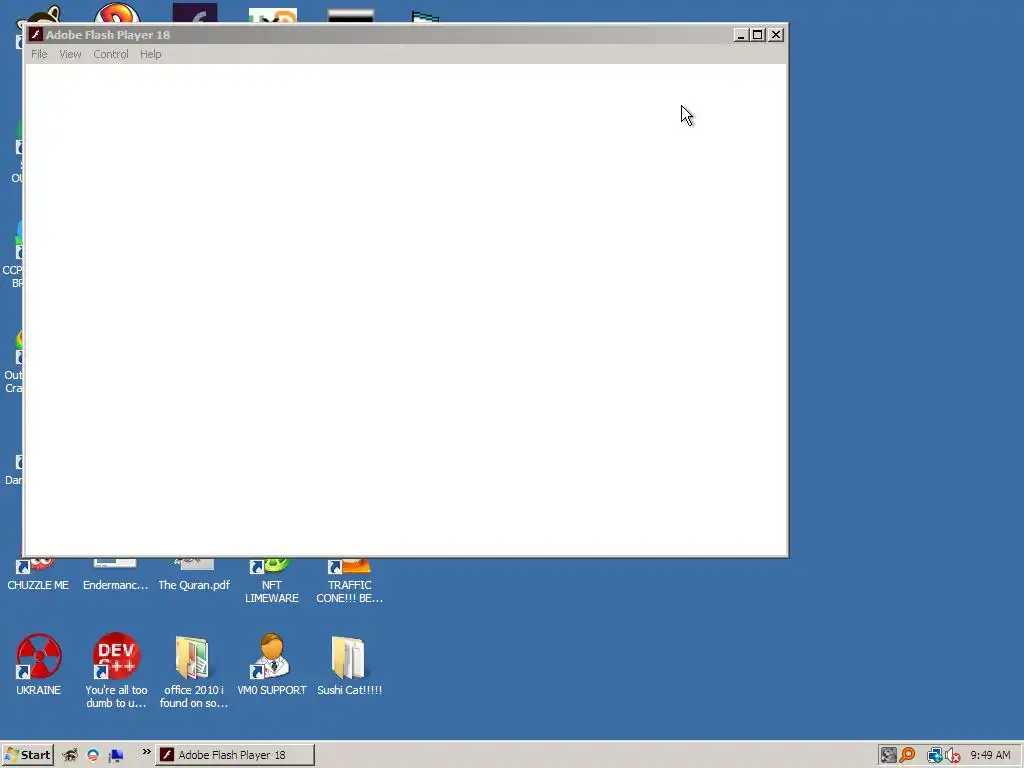
Task: Click the muted volume tray icon
Action: (953, 756)
